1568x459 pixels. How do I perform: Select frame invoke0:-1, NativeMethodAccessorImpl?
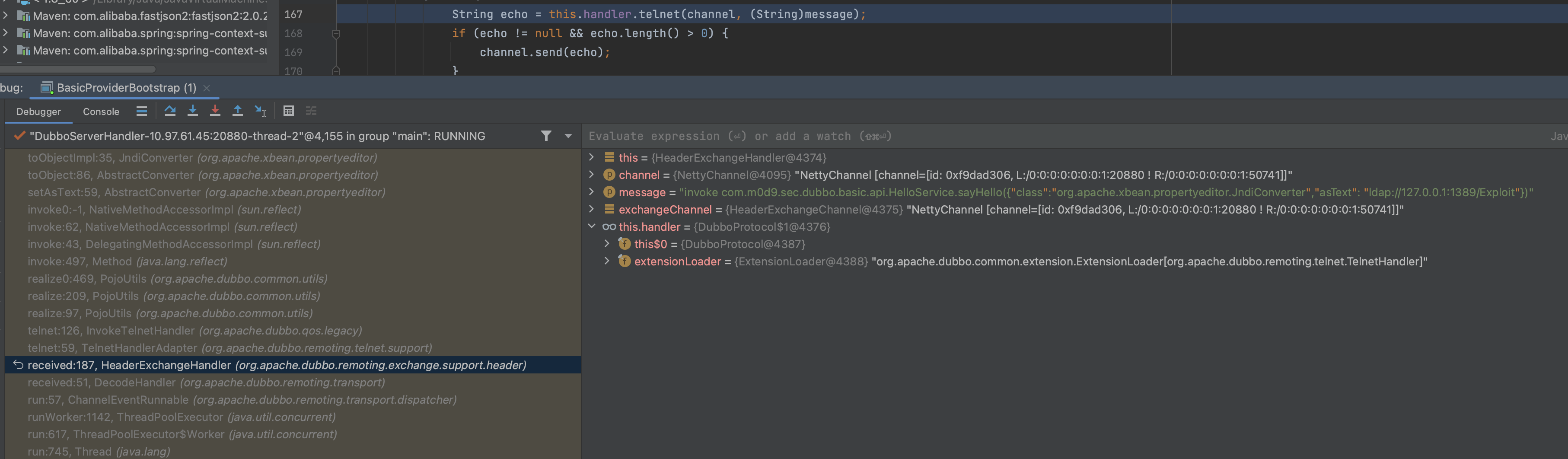coord(293,210)
